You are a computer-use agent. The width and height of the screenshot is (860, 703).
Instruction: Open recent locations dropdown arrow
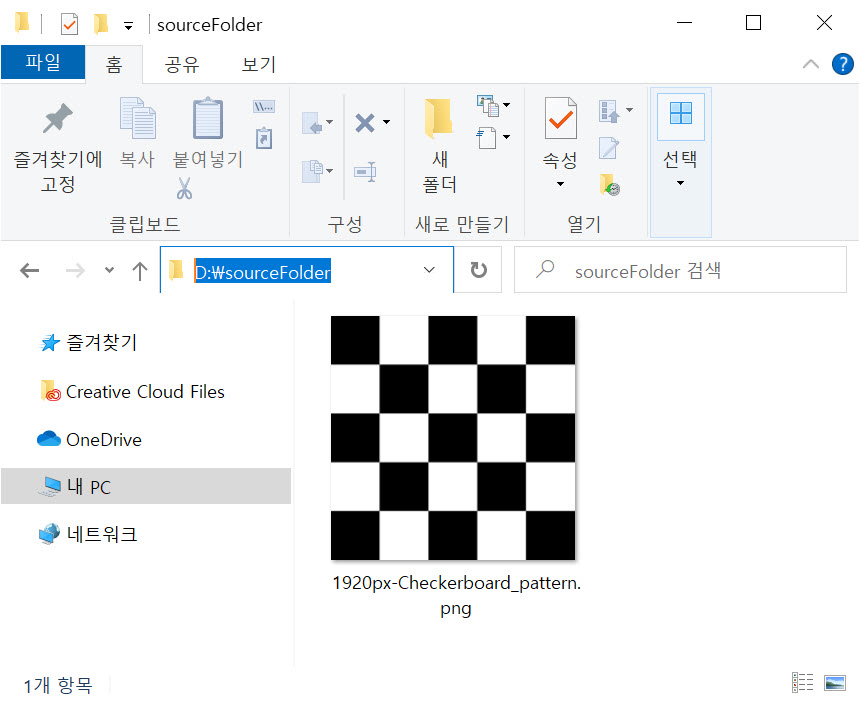click(110, 270)
